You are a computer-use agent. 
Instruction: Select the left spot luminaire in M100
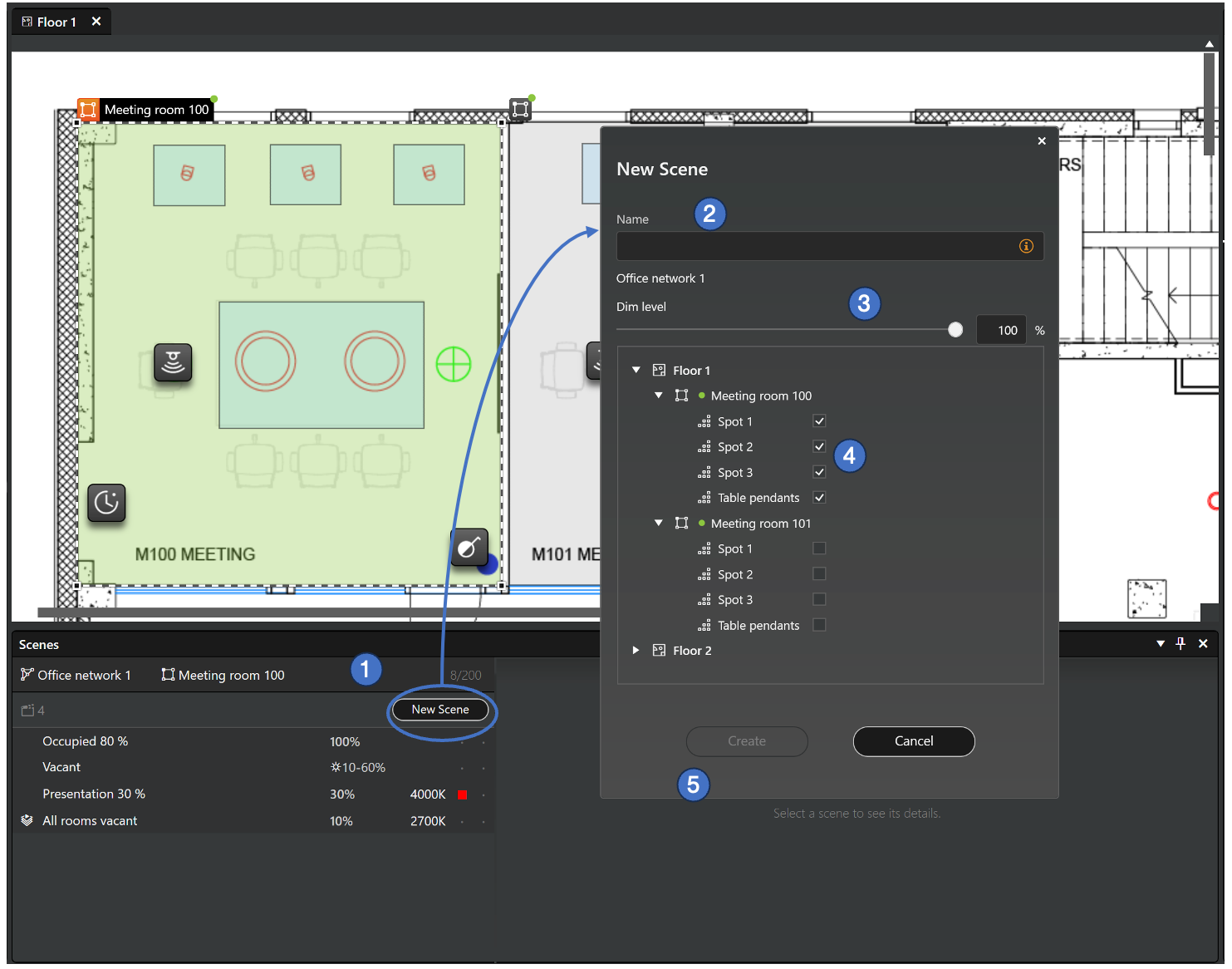click(x=189, y=175)
